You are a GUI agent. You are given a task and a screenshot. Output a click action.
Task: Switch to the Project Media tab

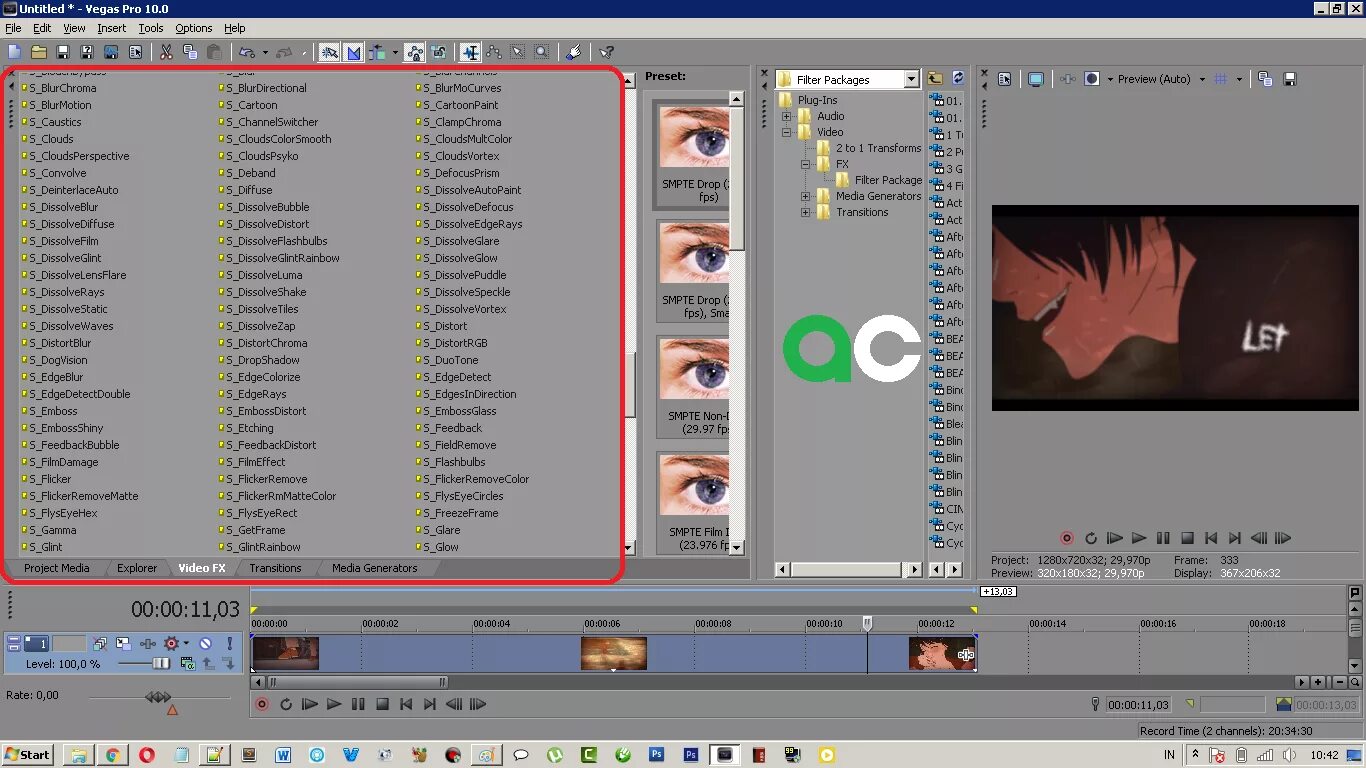(57, 568)
